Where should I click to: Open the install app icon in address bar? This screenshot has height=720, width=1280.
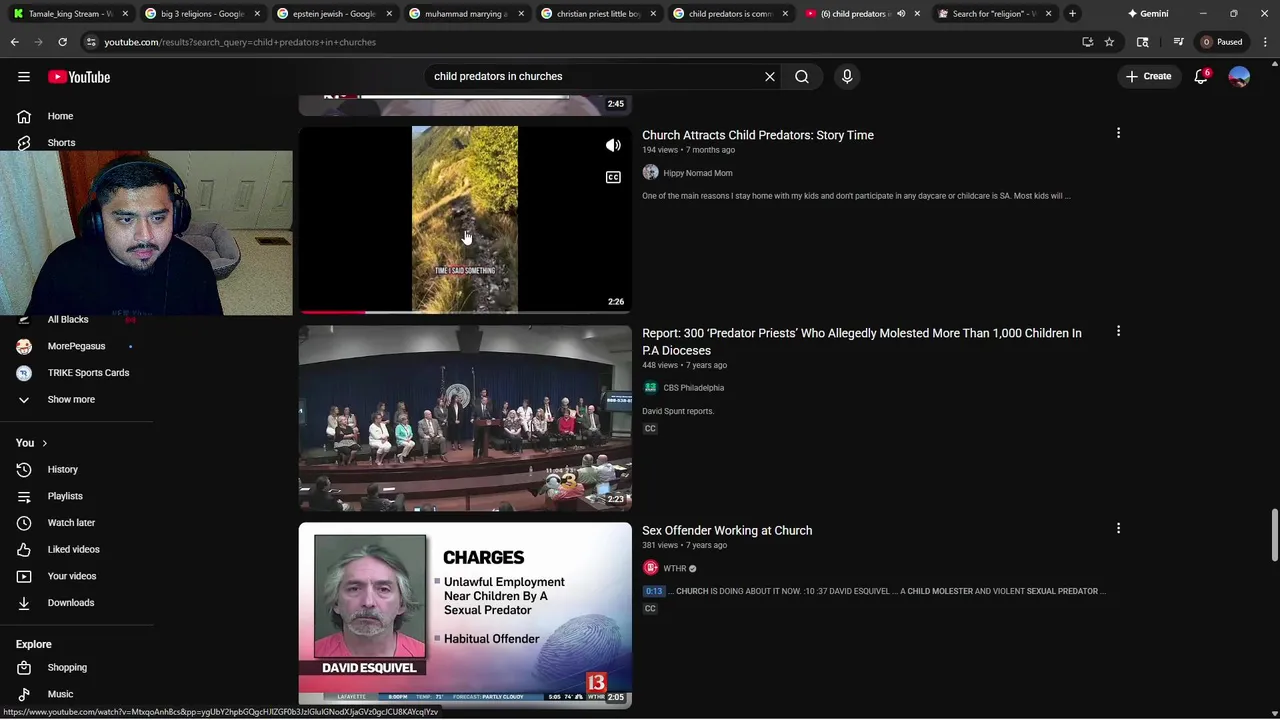(1088, 42)
